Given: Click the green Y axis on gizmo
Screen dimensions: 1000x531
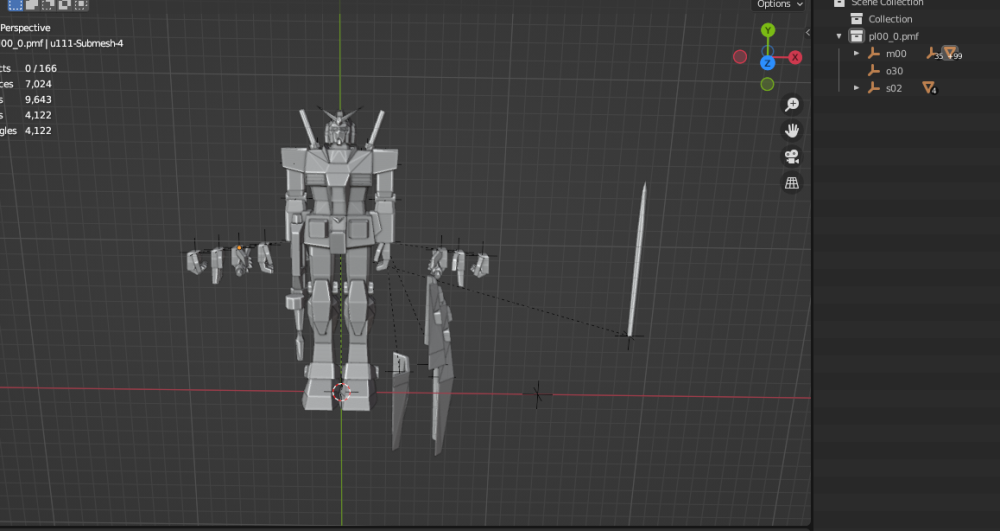Looking at the screenshot, I should tap(767, 31).
